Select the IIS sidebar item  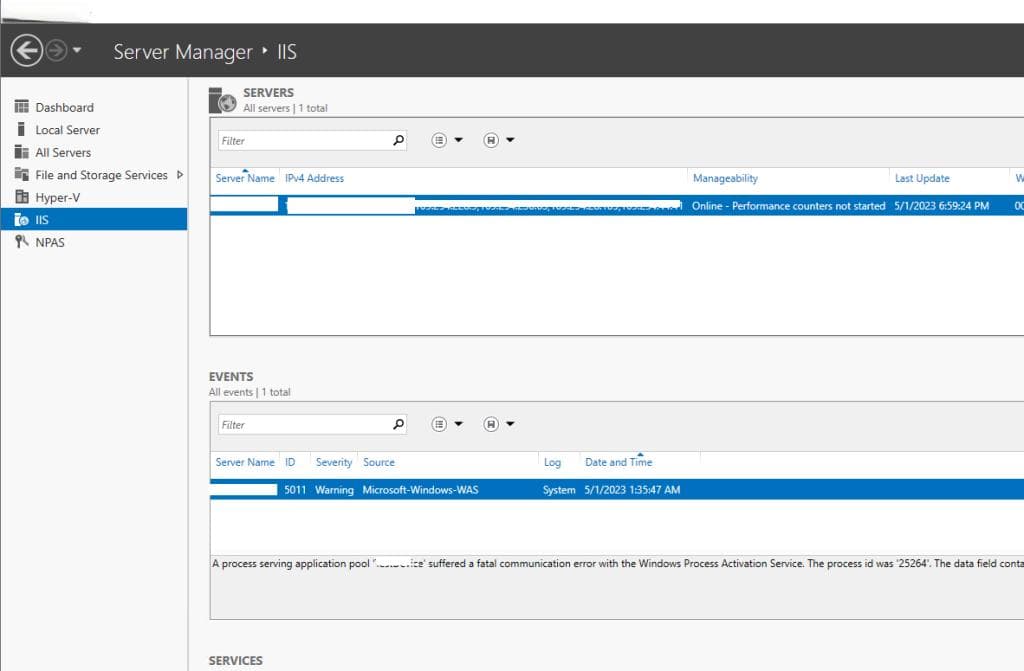coord(93,220)
